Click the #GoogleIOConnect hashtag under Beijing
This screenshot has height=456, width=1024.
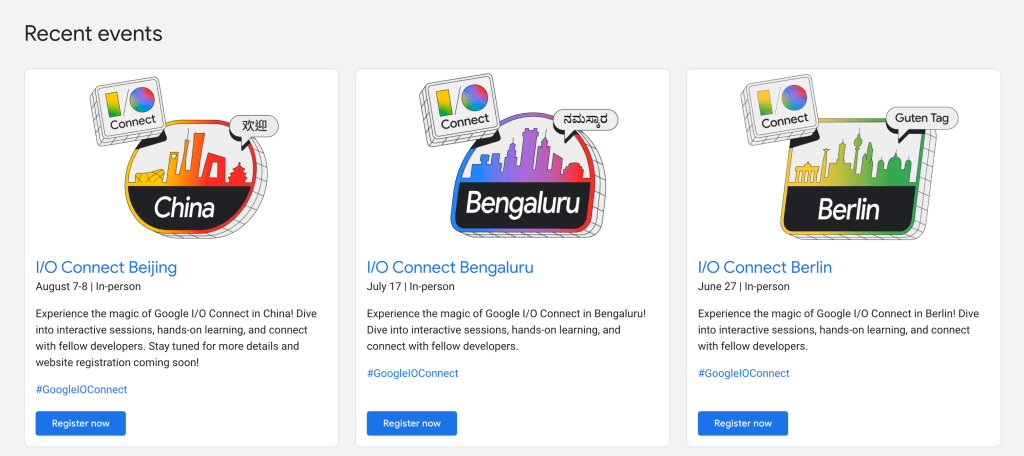click(81, 389)
